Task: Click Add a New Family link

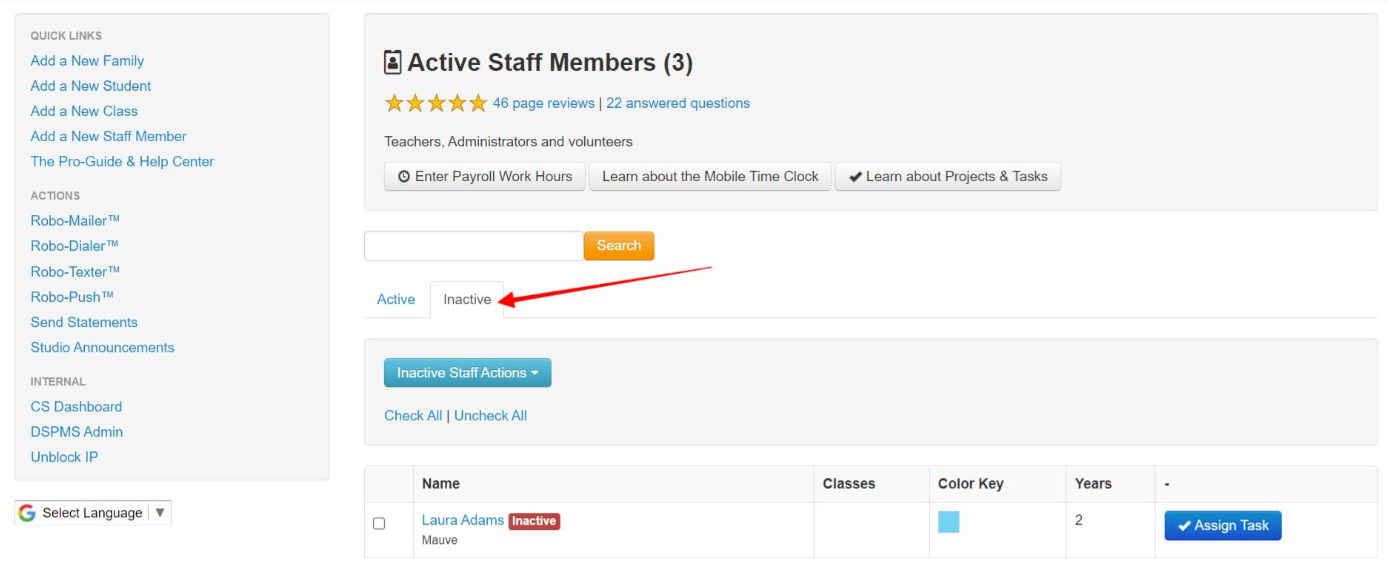Action: (87, 61)
